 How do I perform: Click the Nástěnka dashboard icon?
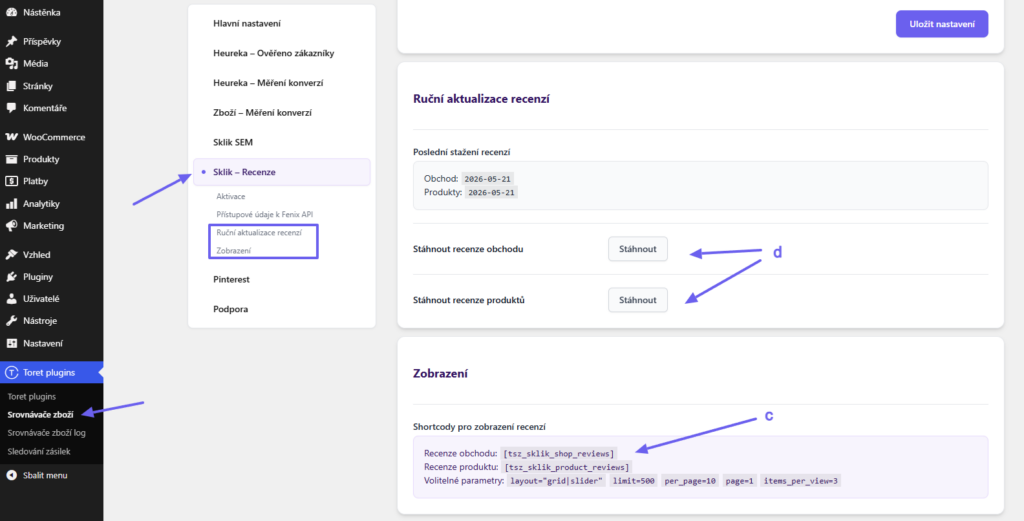pos(11,12)
